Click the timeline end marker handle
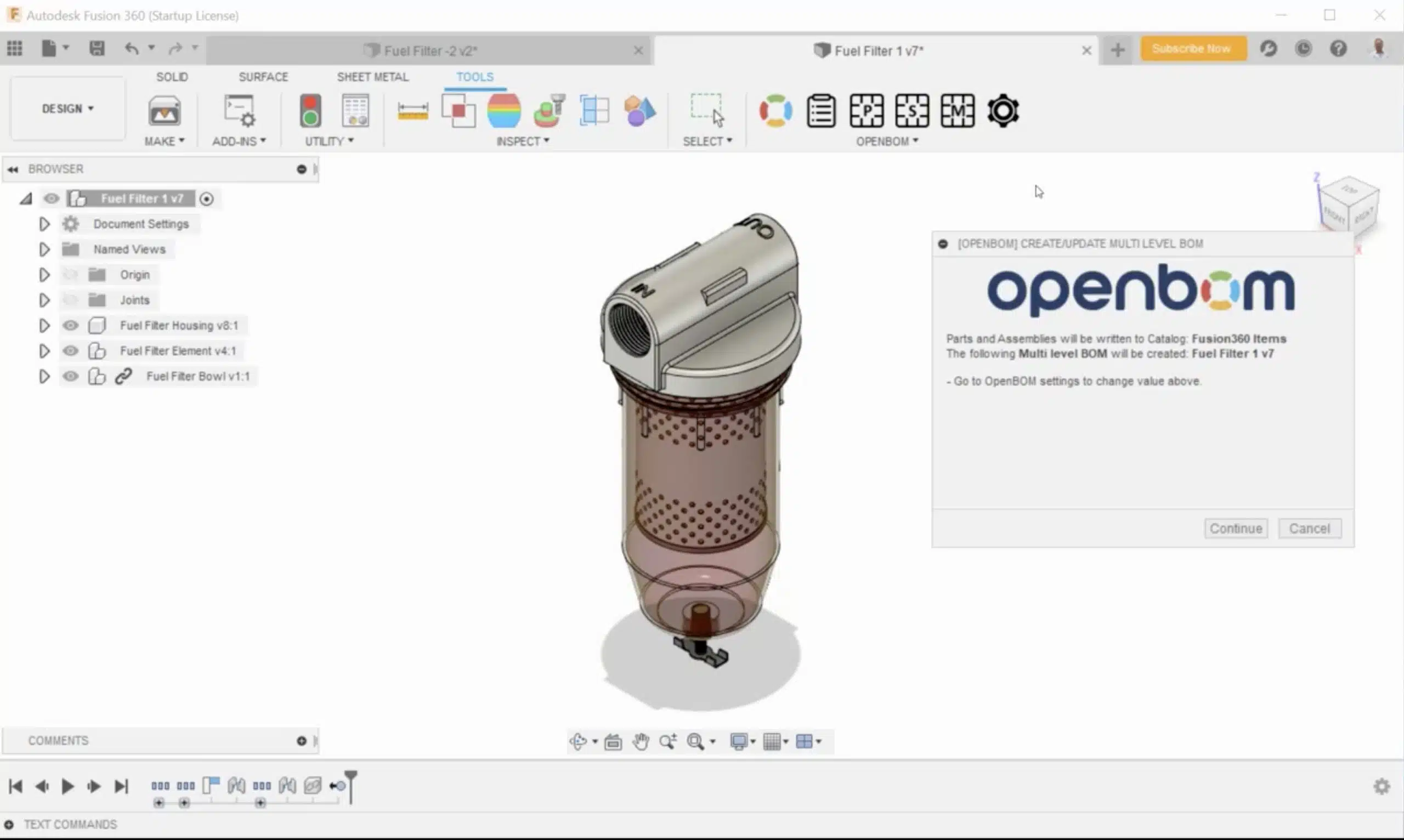The image size is (1404, 840). [x=351, y=786]
